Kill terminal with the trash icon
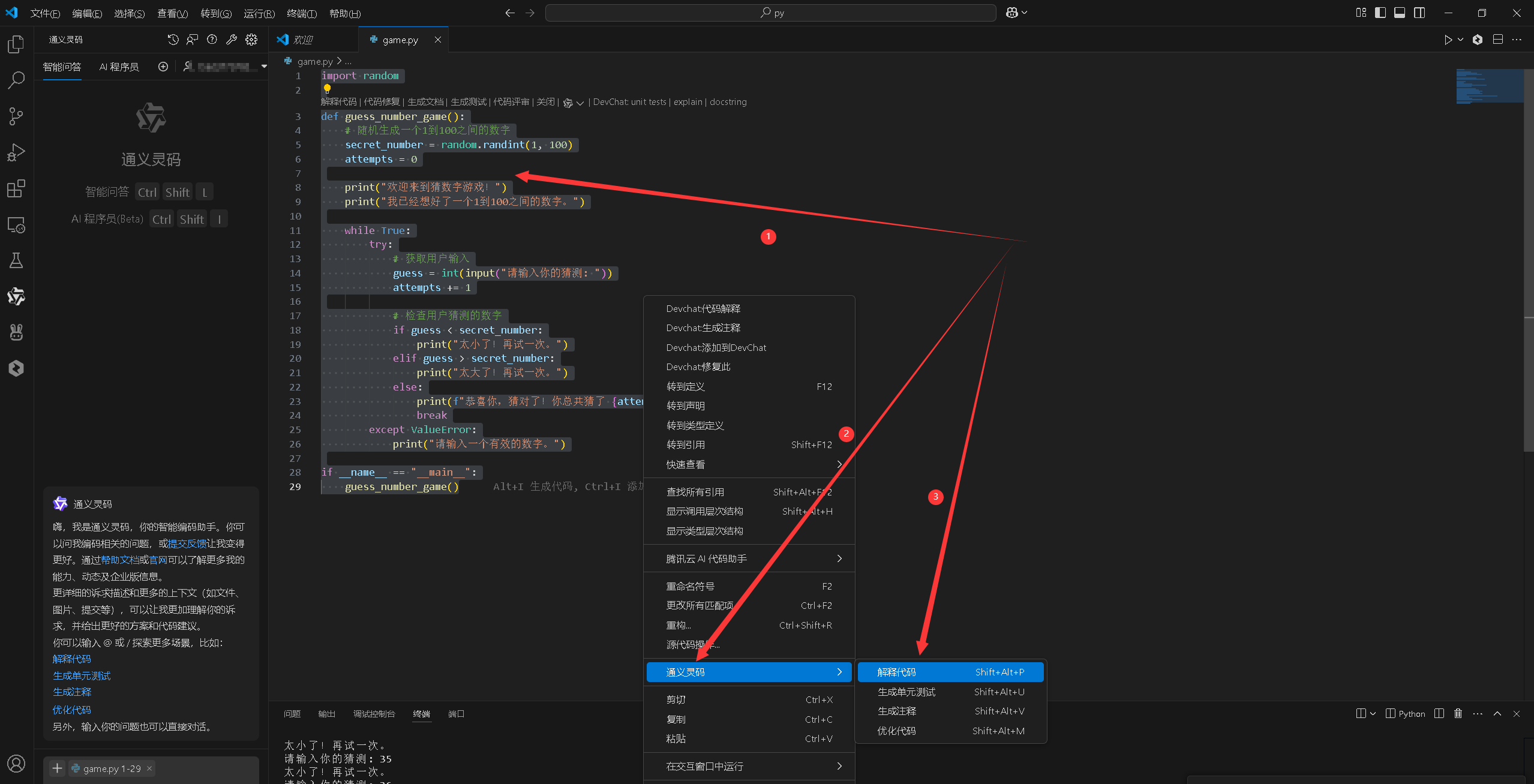Viewport: 1534px width, 784px height. coord(1458,713)
